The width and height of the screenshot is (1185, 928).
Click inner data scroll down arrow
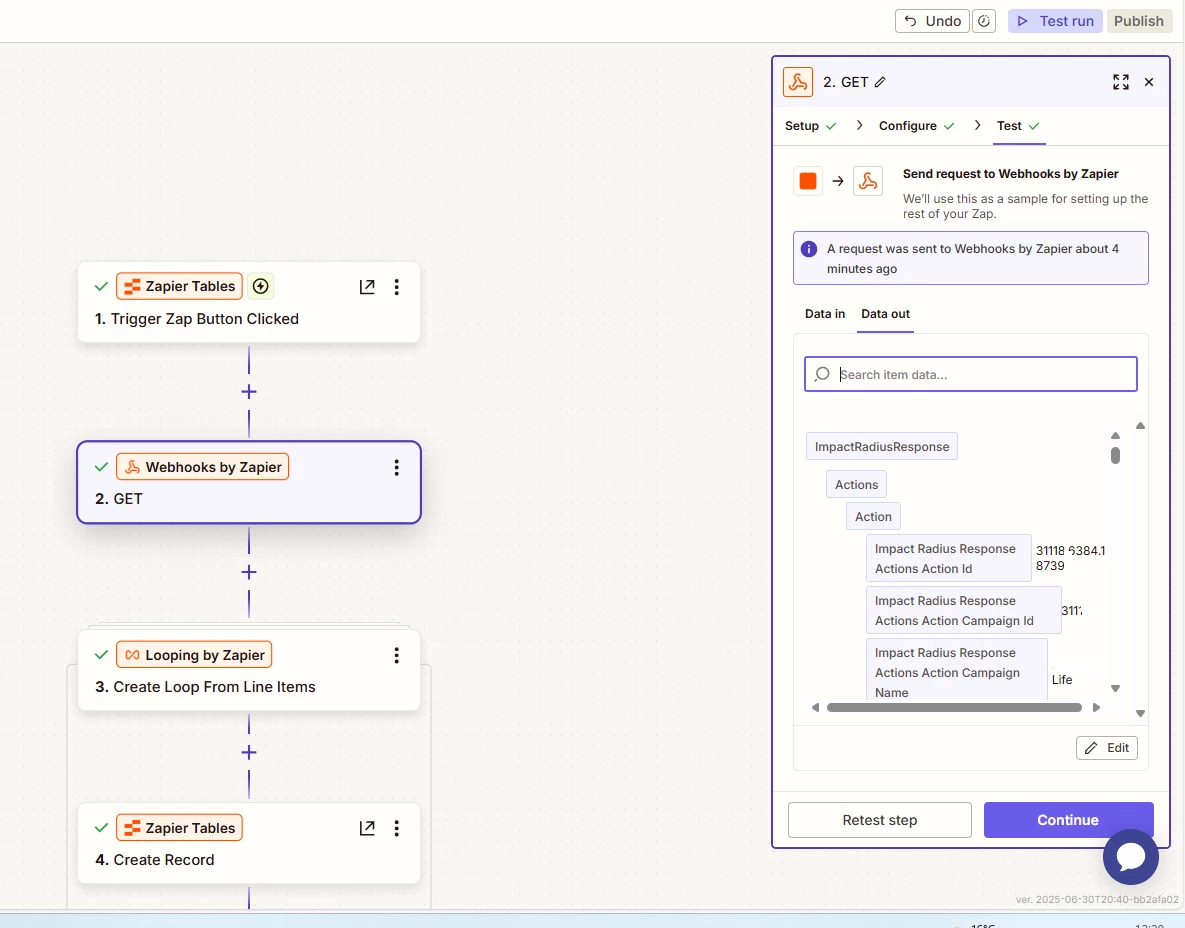tap(1115, 688)
